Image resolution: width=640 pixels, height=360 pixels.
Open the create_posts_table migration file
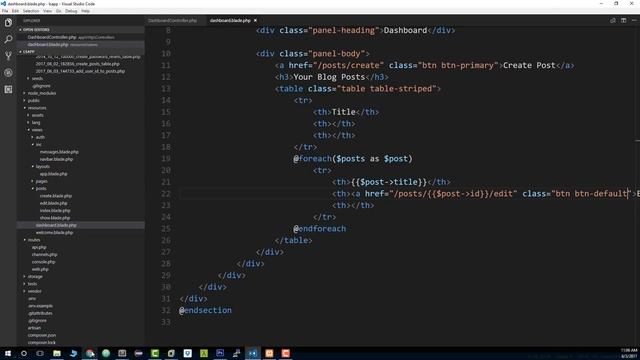coord(78,64)
